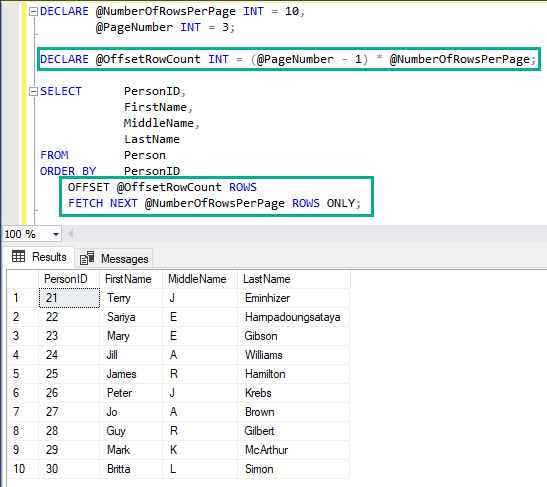Click last name Williams
Viewport: 547px width, 487px height.
(x=263, y=355)
